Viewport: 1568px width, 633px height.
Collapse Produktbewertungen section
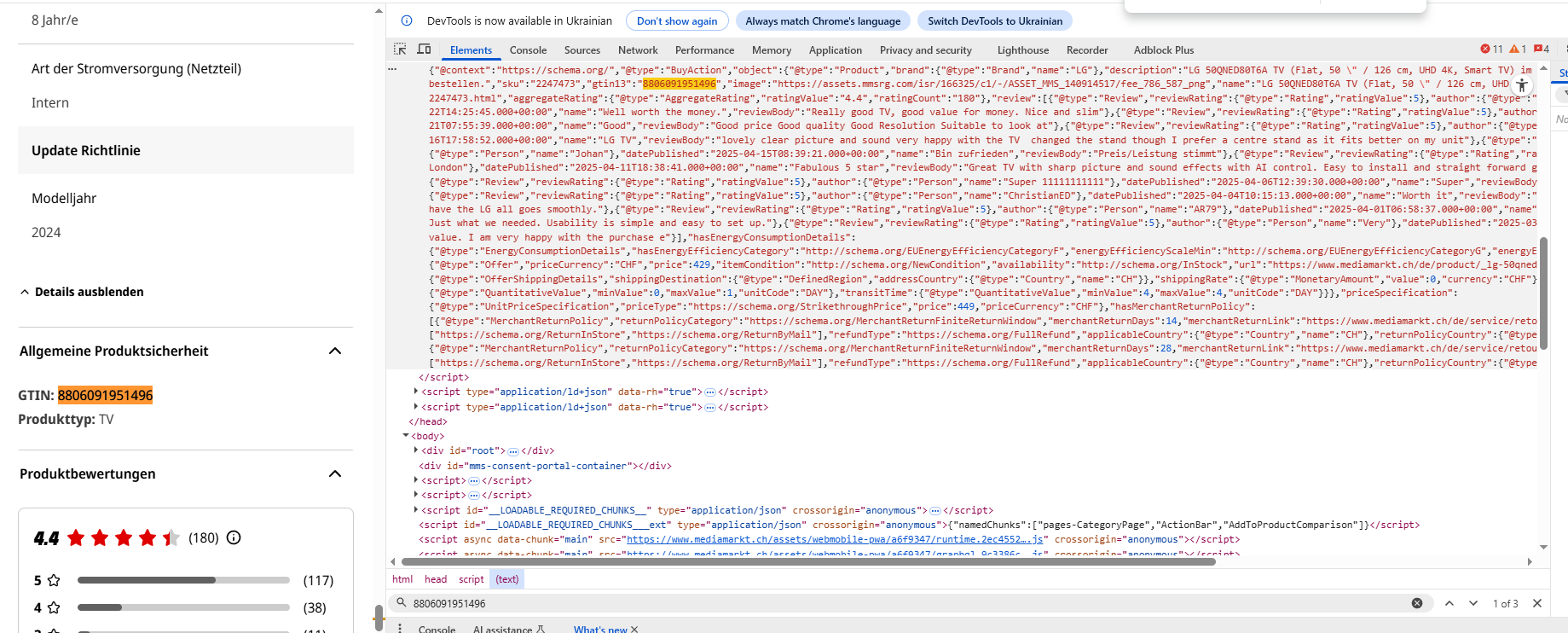[335, 473]
